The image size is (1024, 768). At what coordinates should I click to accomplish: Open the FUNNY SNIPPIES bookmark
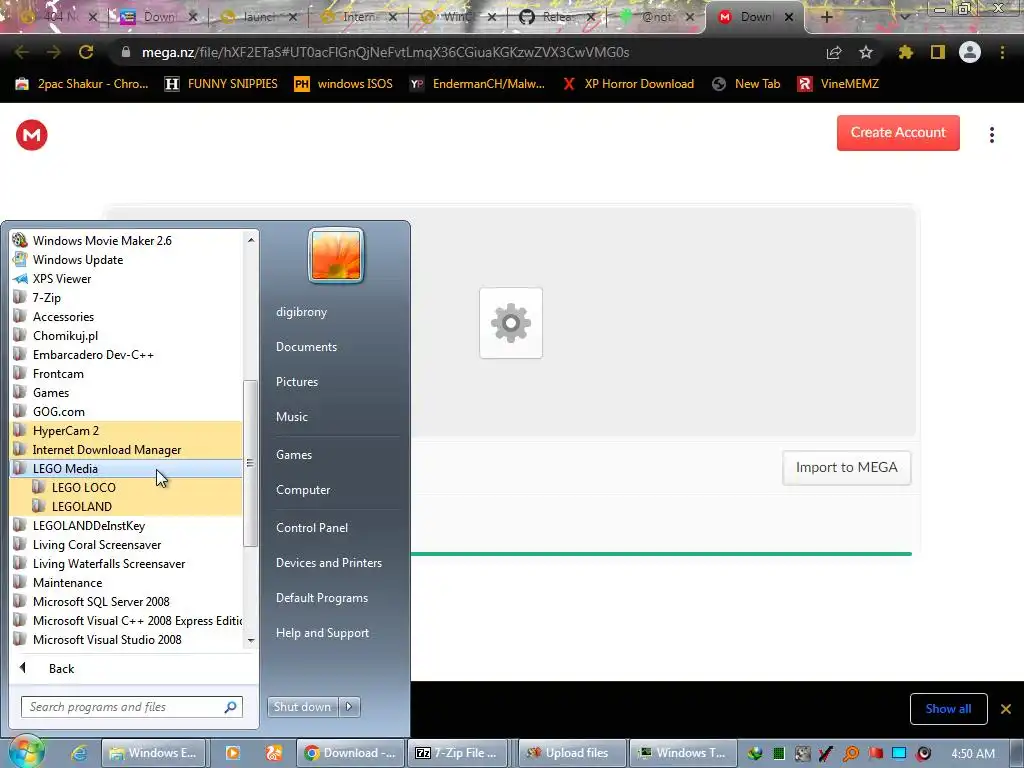(x=221, y=84)
